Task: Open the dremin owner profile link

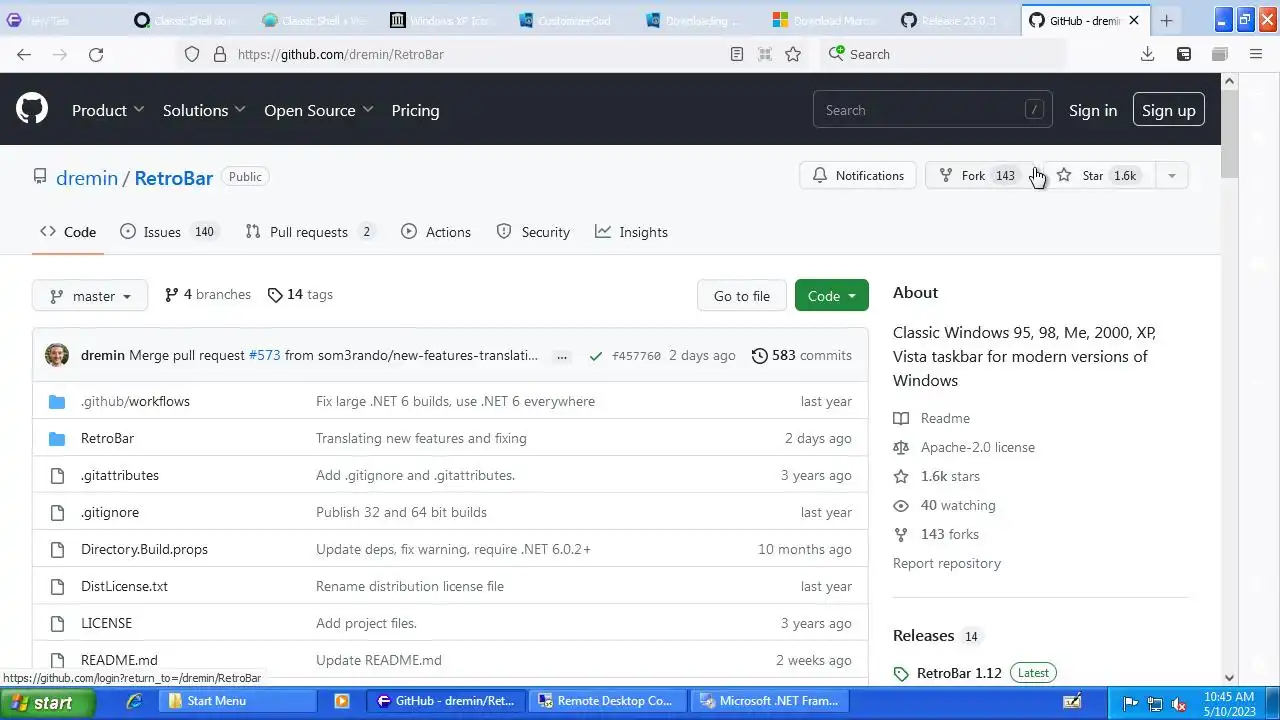Action: pyautogui.click(x=87, y=177)
